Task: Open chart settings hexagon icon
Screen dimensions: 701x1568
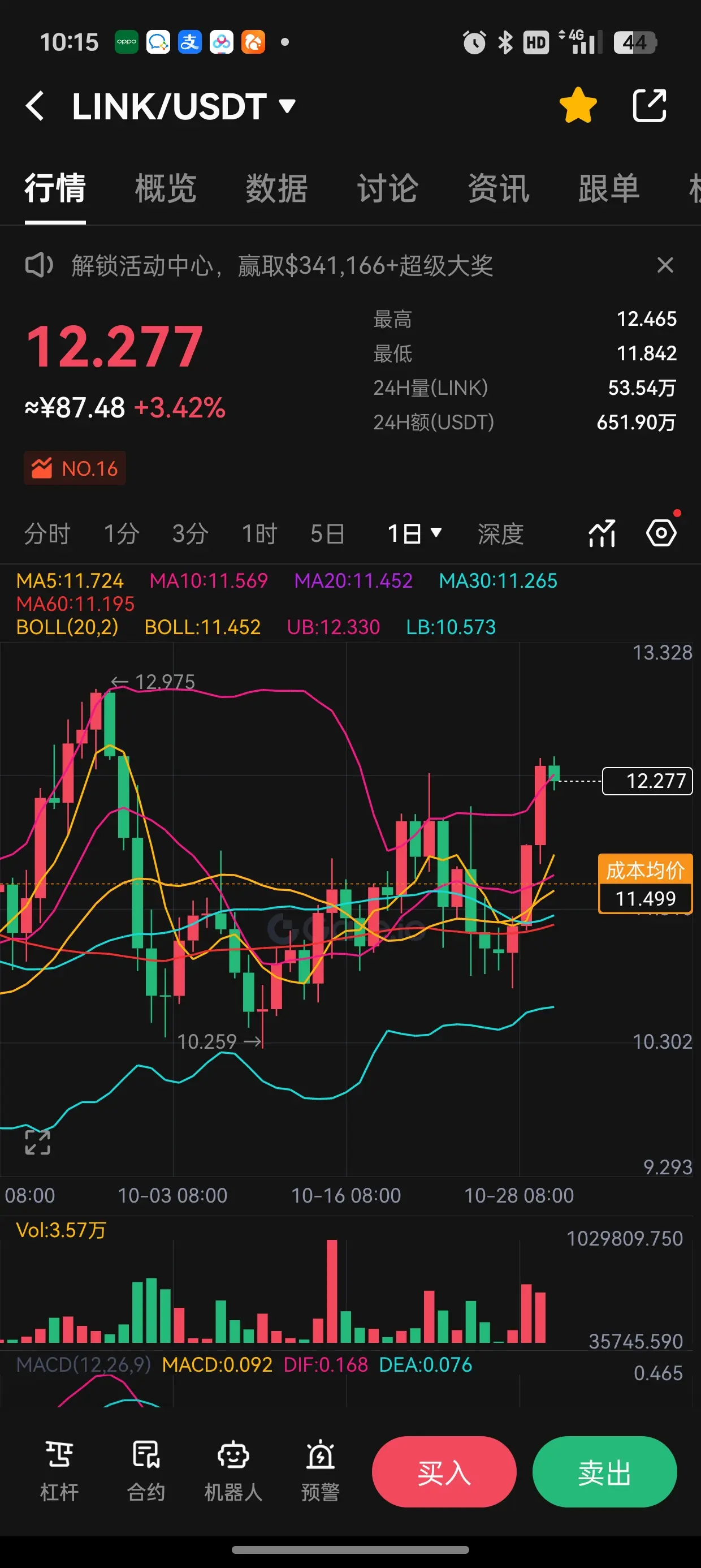Action: pos(661,533)
